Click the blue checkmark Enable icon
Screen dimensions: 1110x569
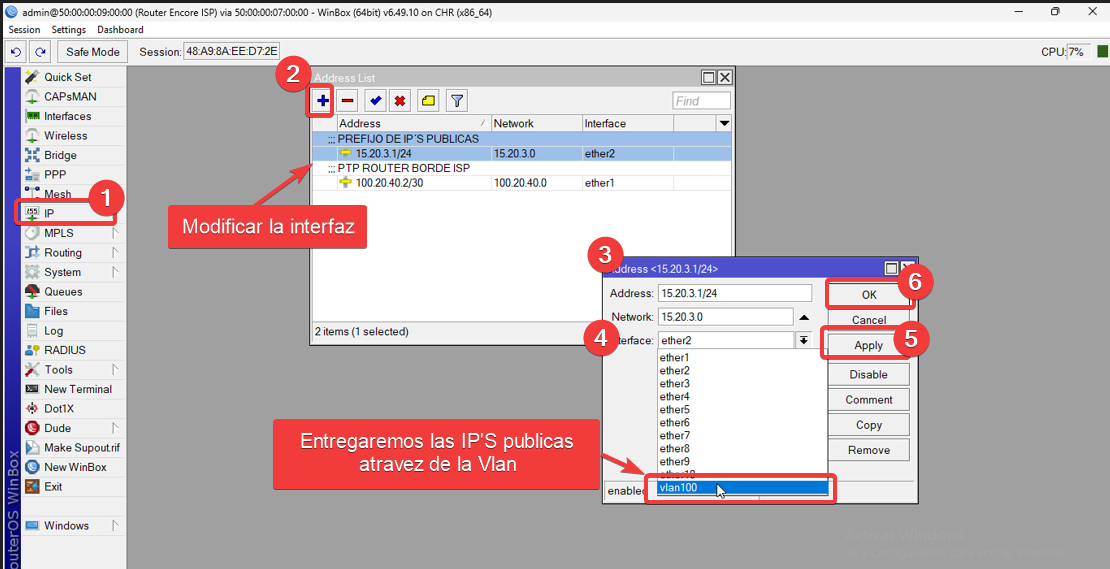[375, 100]
